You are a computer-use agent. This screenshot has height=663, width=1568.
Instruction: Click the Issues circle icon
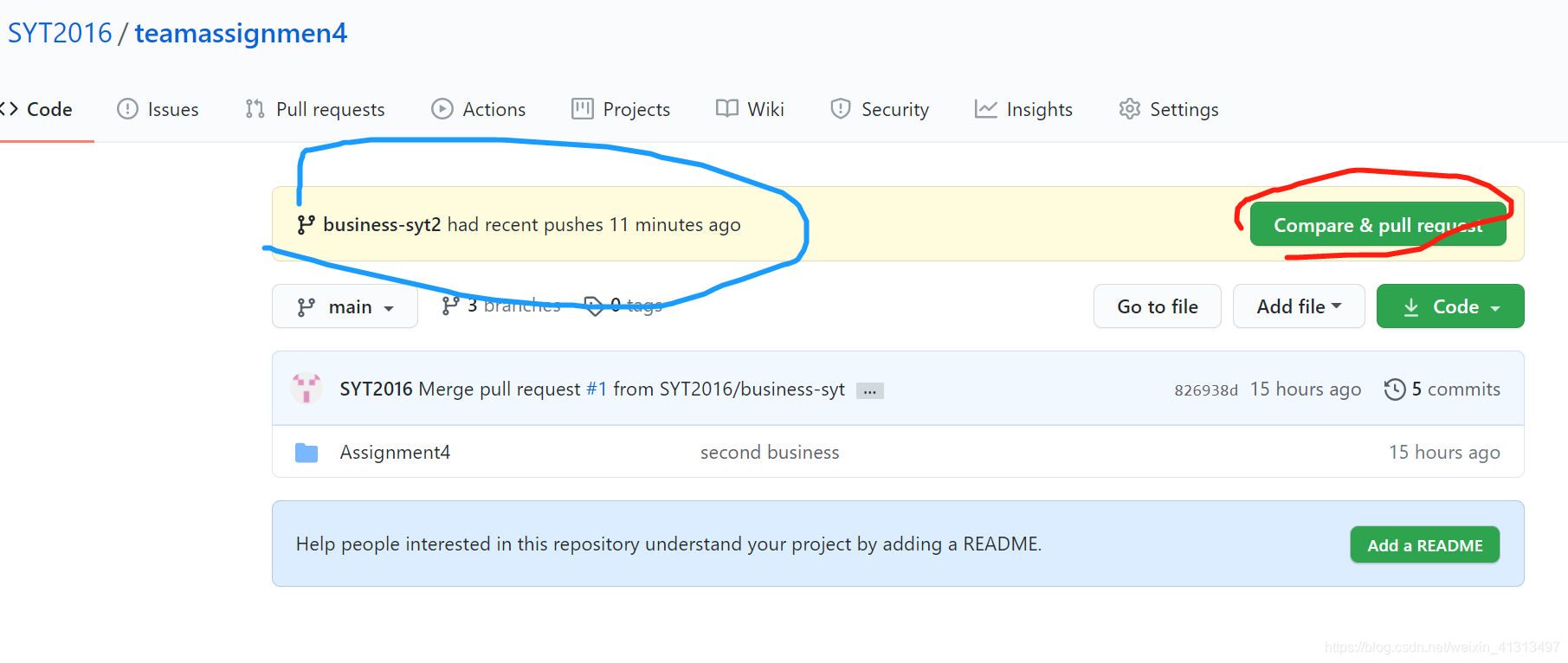point(127,109)
